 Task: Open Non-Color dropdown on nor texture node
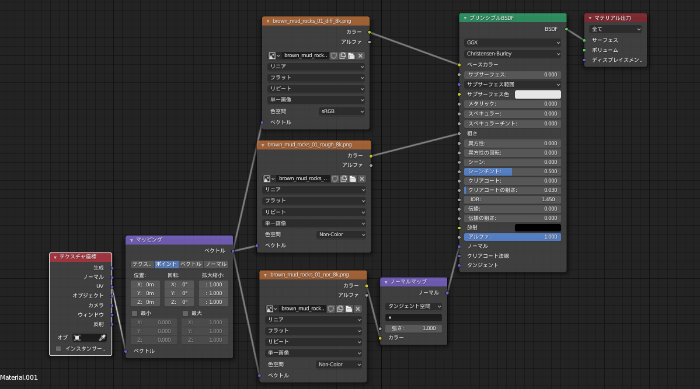[339, 364]
